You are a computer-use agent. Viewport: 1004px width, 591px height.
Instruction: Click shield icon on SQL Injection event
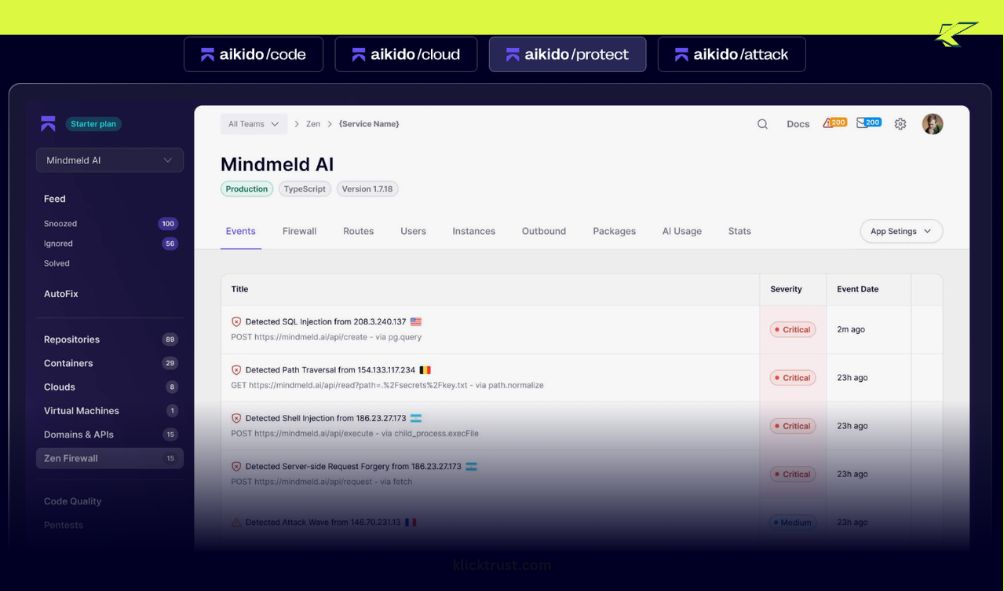click(236, 322)
